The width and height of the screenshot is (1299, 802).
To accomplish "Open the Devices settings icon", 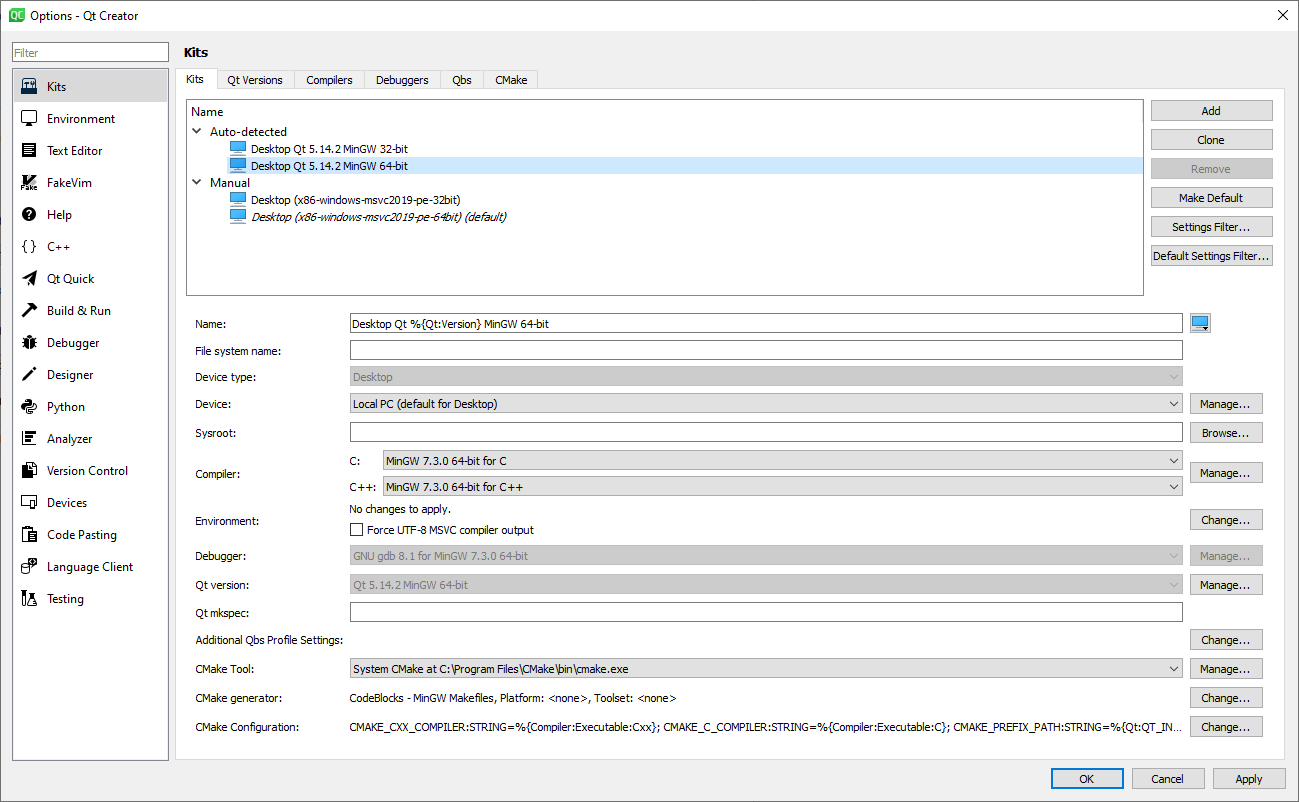I will (x=29, y=503).
